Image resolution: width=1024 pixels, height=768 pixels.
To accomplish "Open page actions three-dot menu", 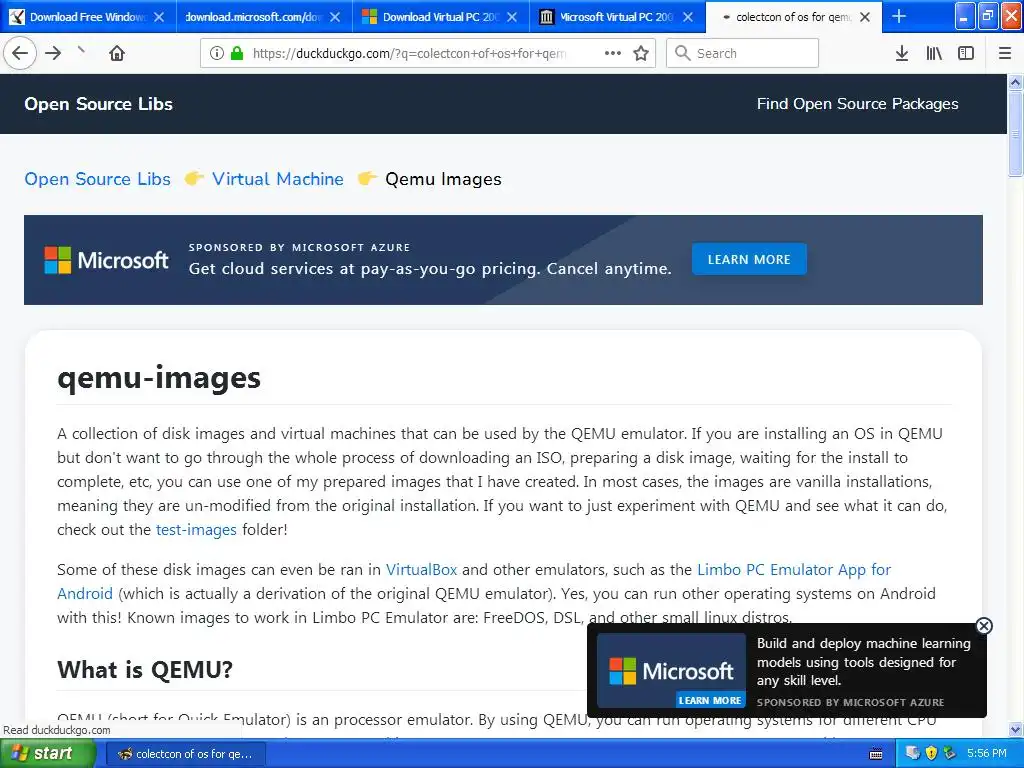I will tap(613, 53).
